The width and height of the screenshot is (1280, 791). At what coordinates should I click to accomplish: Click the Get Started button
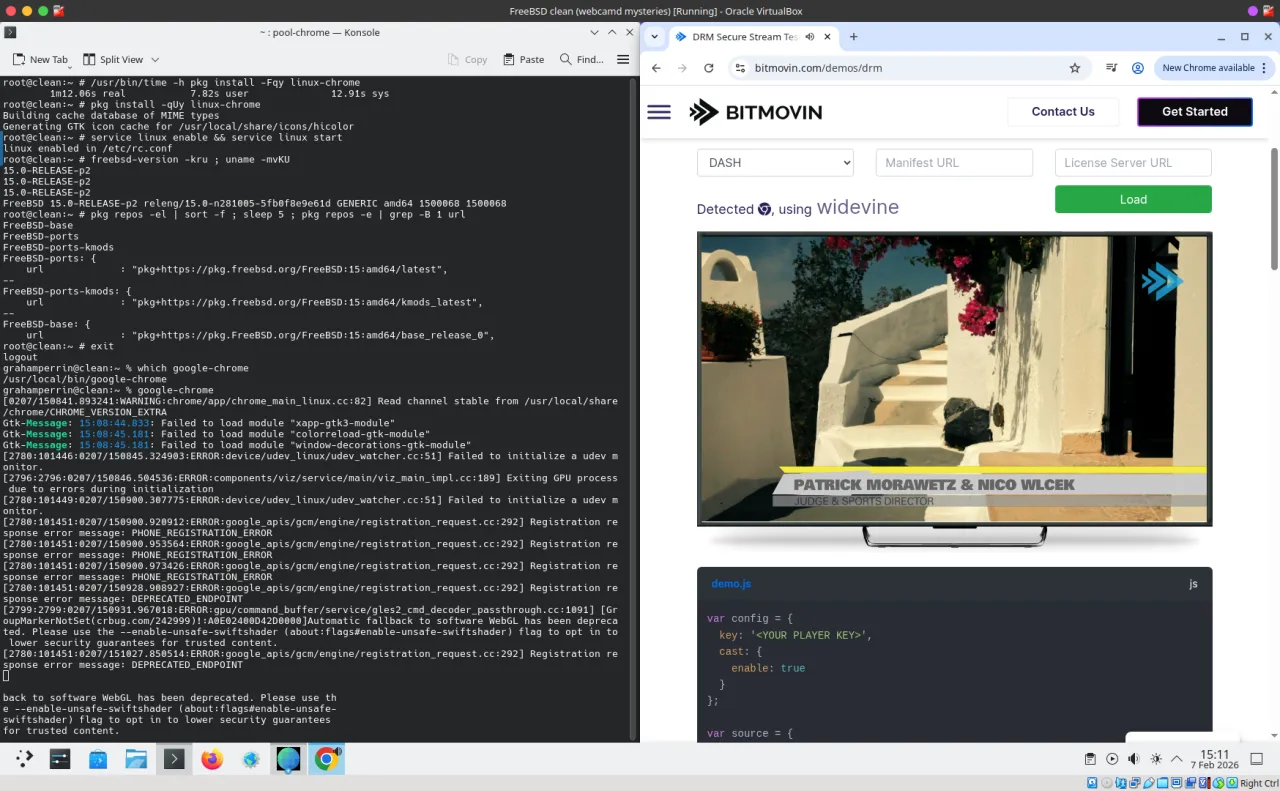pos(1194,112)
